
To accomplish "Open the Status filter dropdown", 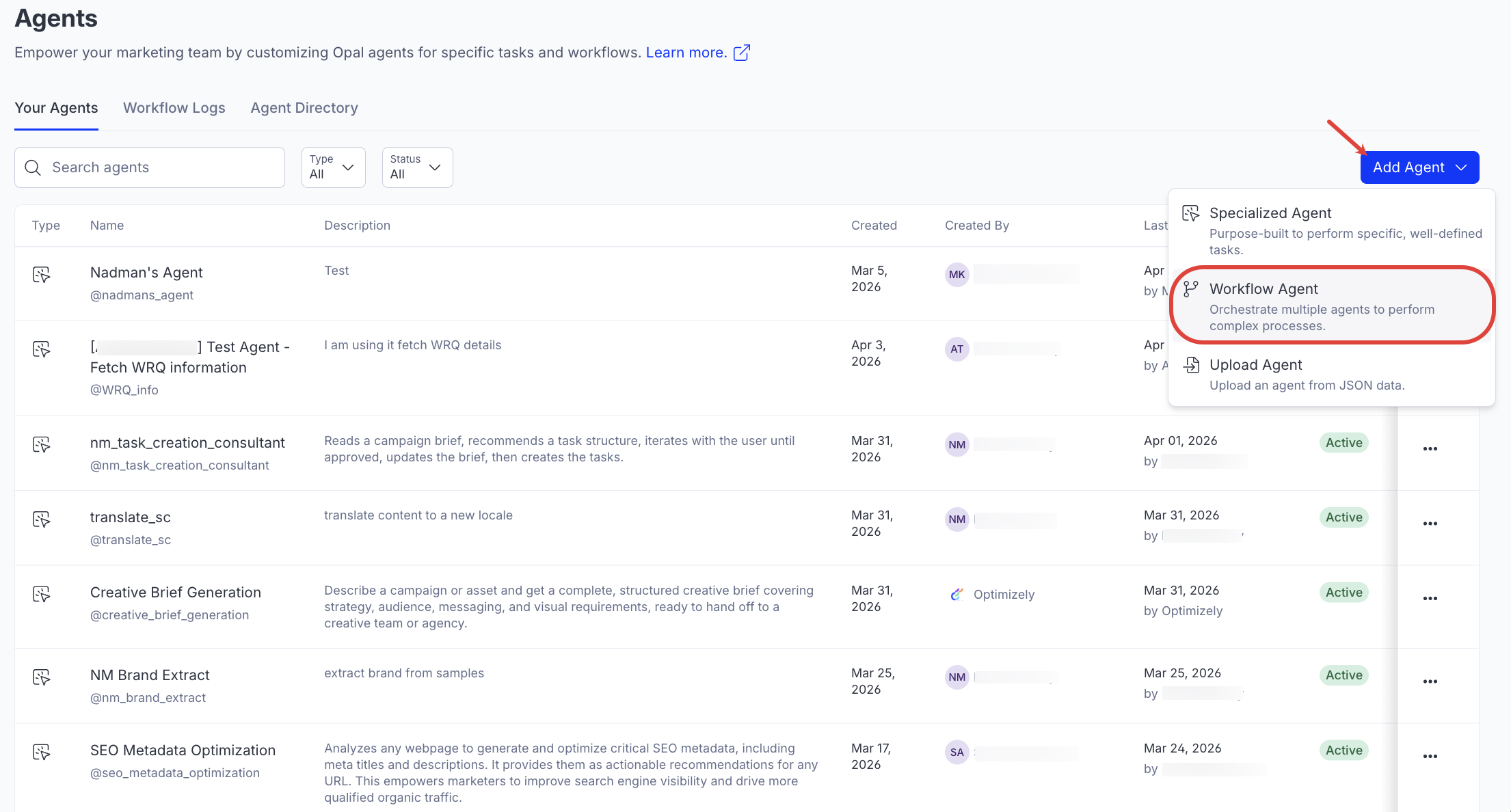I will click(417, 167).
